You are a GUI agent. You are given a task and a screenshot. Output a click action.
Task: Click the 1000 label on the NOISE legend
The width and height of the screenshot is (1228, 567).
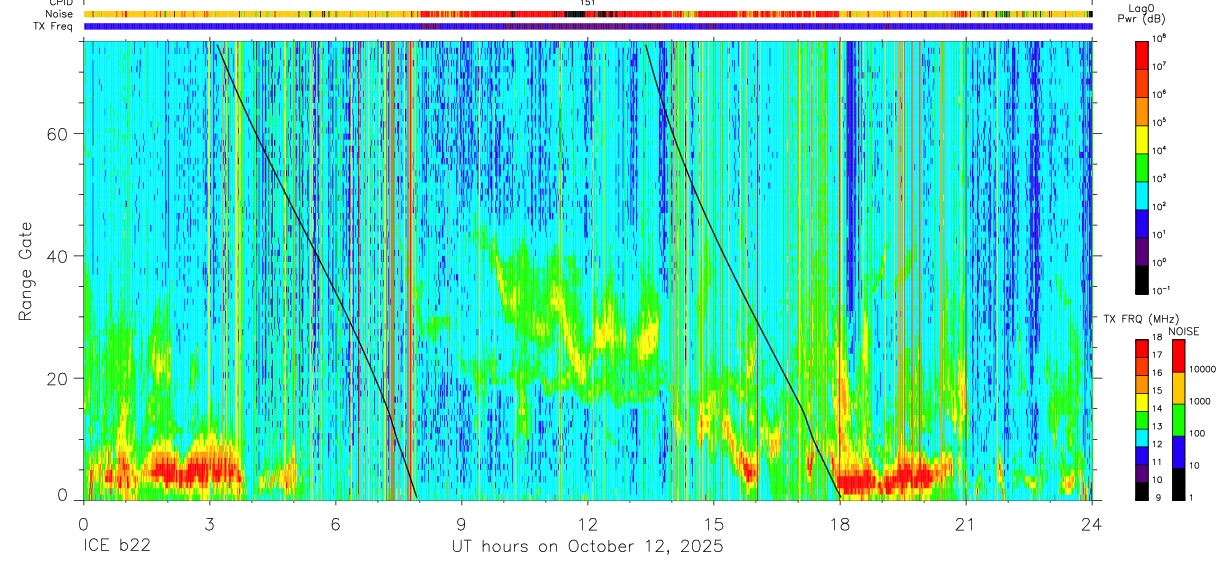1201,400
